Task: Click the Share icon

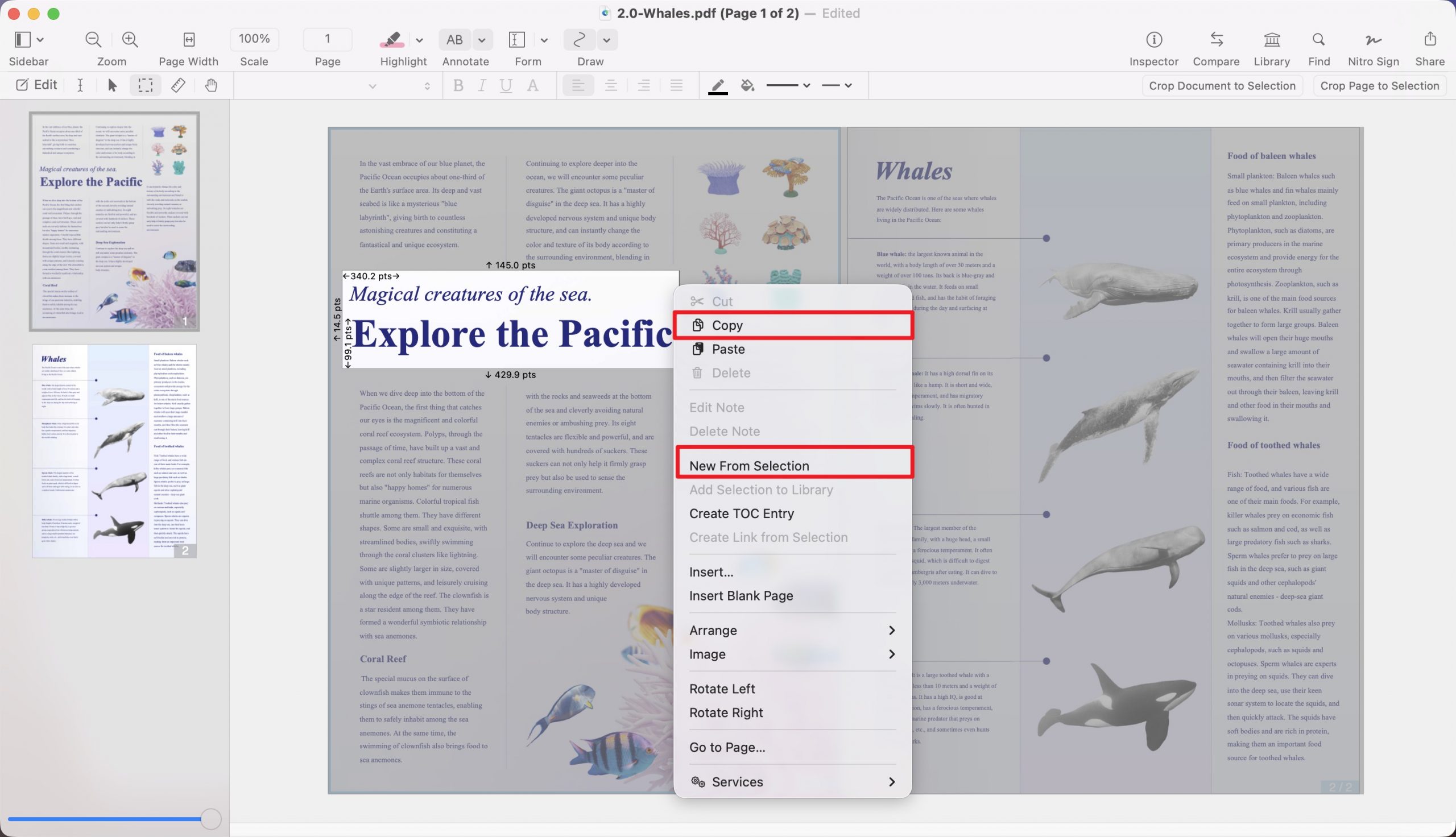Action: click(1430, 39)
